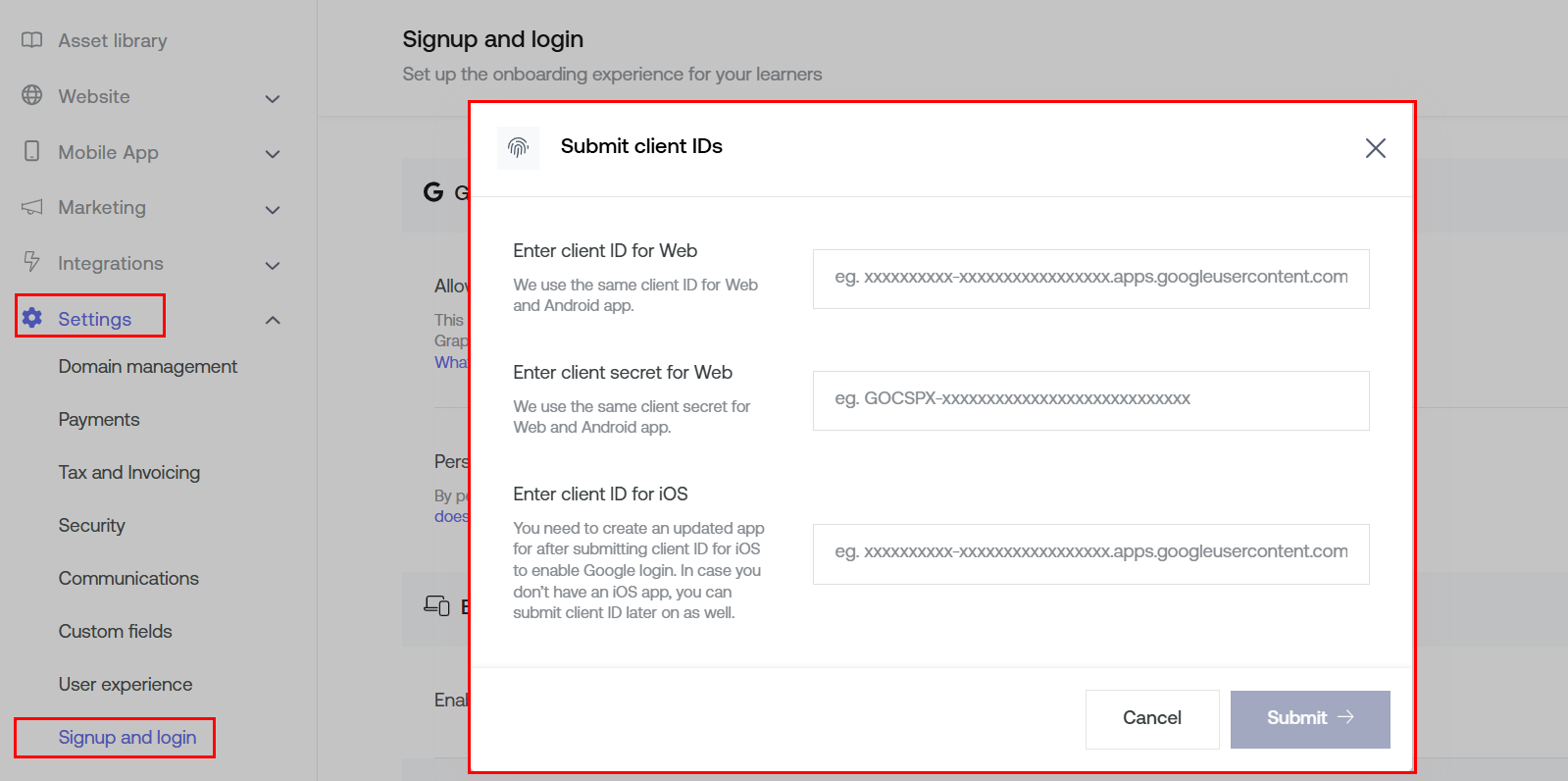Click the Asset library book icon
This screenshot has height=781, width=1568.
click(x=32, y=40)
